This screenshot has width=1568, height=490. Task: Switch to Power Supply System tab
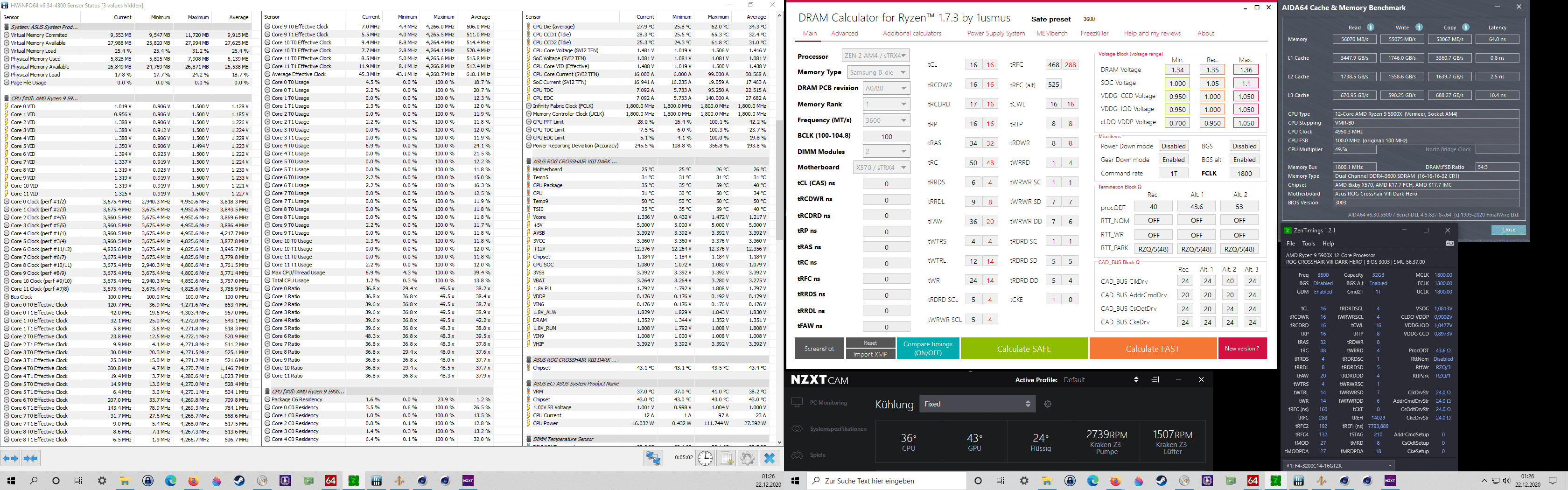(x=996, y=34)
